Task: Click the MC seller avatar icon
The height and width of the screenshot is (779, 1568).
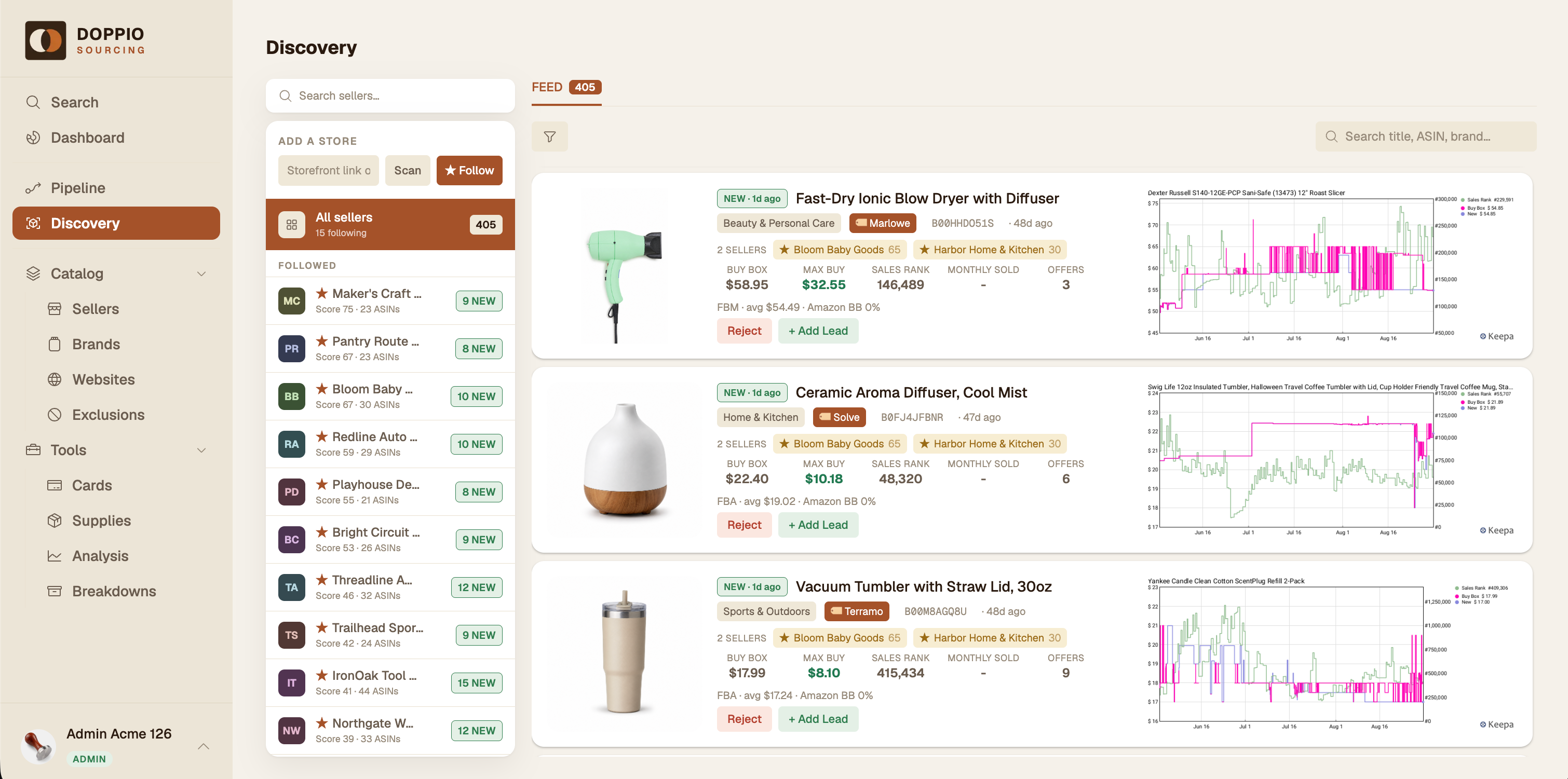Action: (x=292, y=301)
